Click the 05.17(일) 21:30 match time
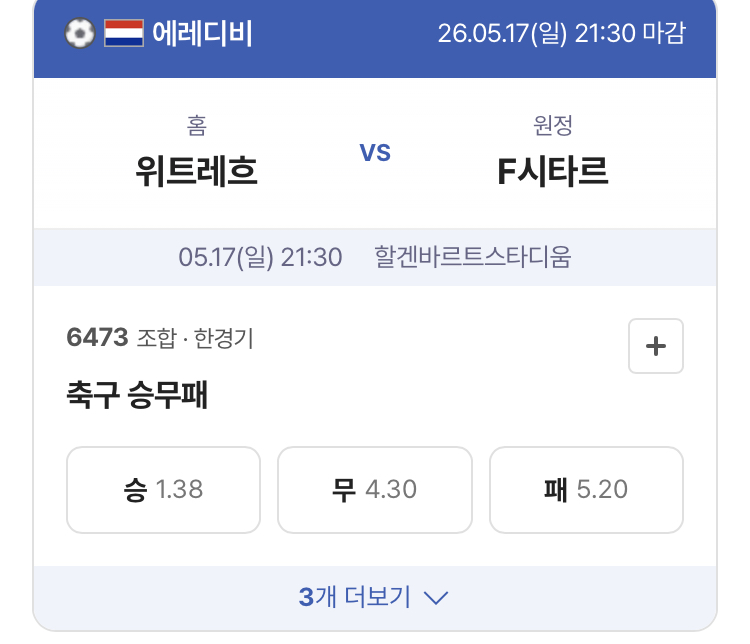 tap(260, 257)
